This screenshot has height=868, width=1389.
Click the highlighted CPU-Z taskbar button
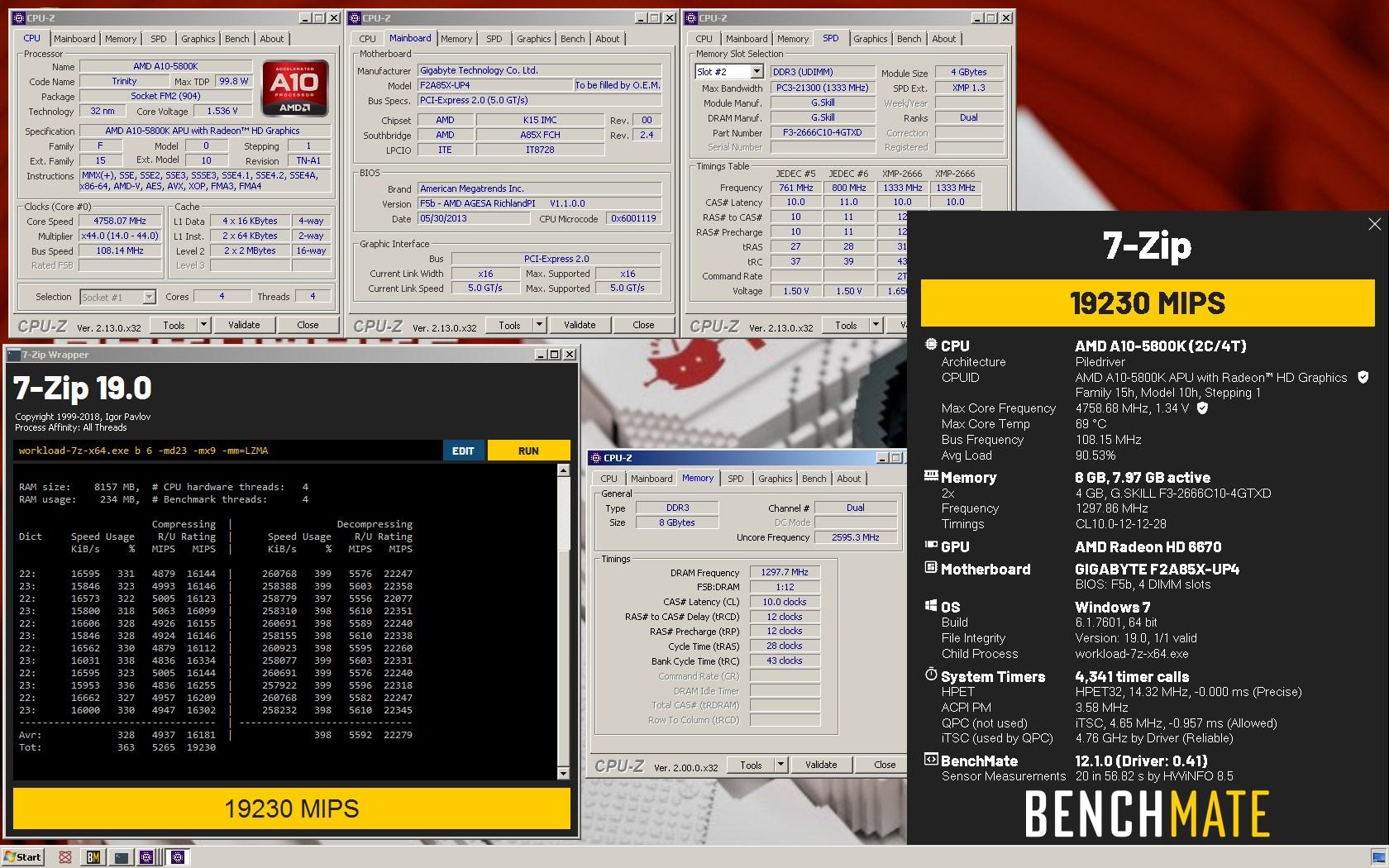pyautogui.click(x=178, y=856)
